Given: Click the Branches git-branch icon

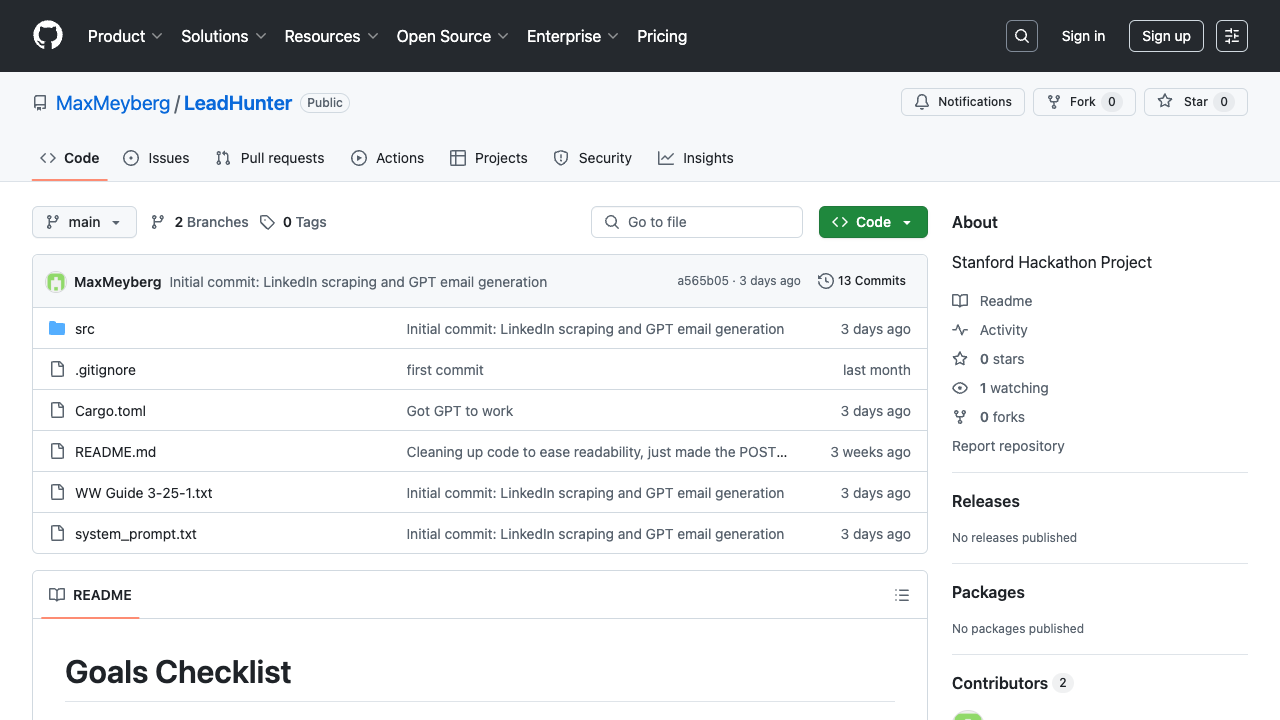Looking at the screenshot, I should (x=158, y=222).
